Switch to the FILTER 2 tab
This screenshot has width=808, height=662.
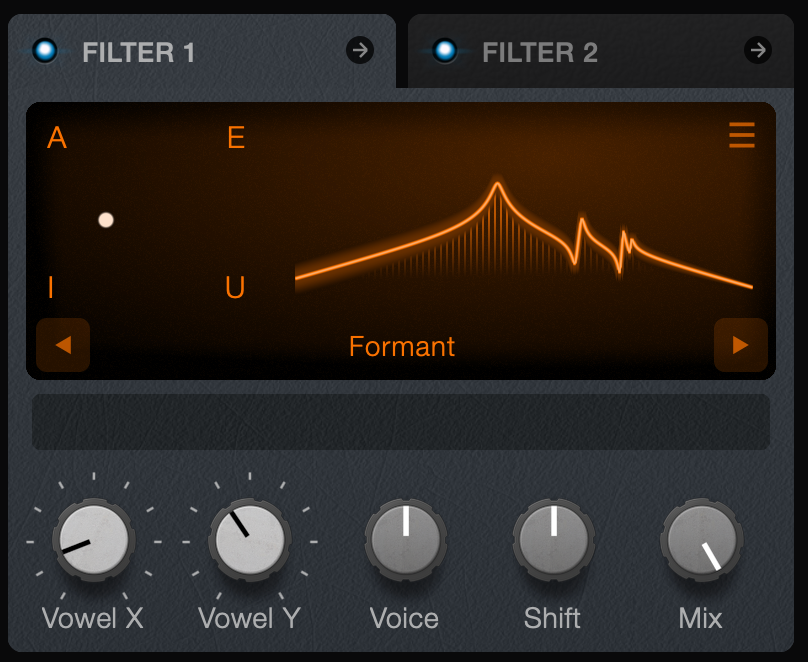tap(540, 52)
